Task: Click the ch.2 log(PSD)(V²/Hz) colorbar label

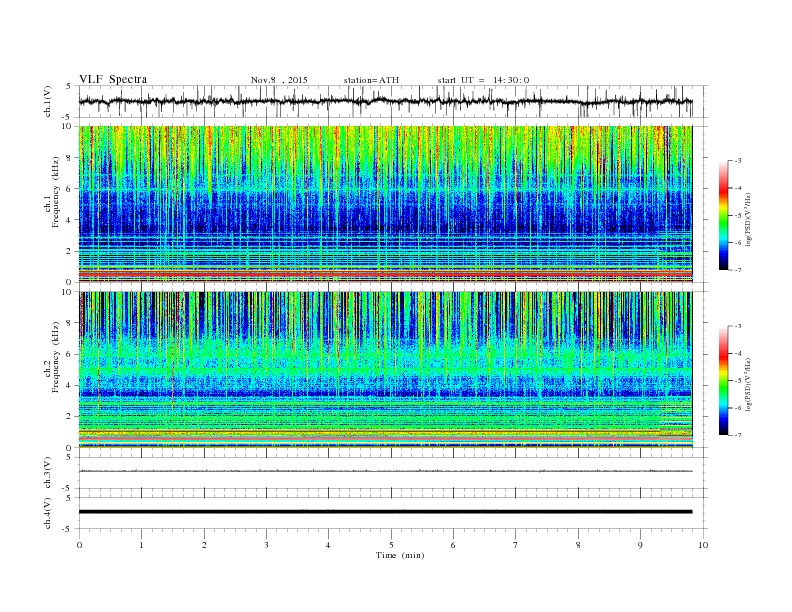Action: [749, 384]
